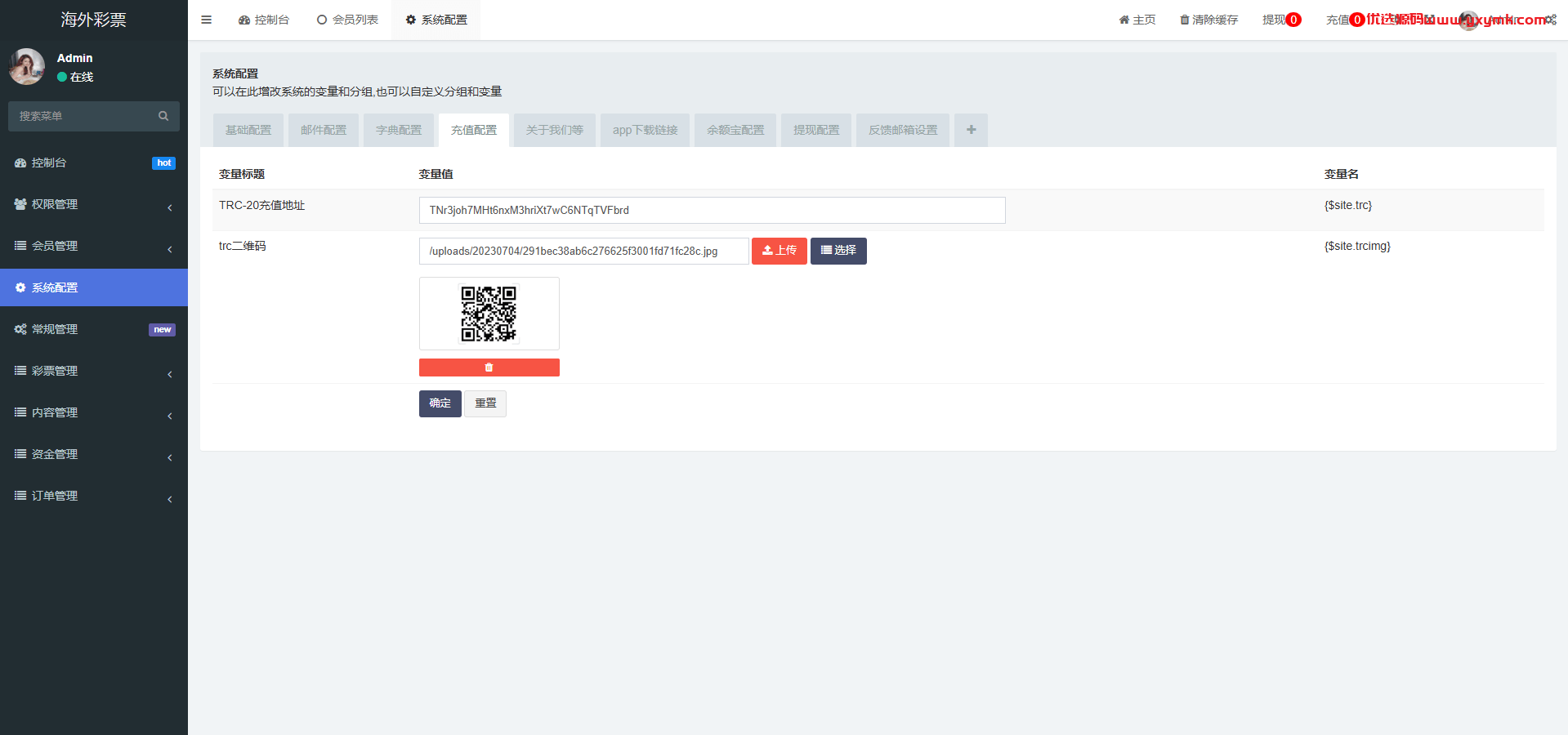Open the 基础配置 config tab
The height and width of the screenshot is (735, 1568).
[x=248, y=130]
